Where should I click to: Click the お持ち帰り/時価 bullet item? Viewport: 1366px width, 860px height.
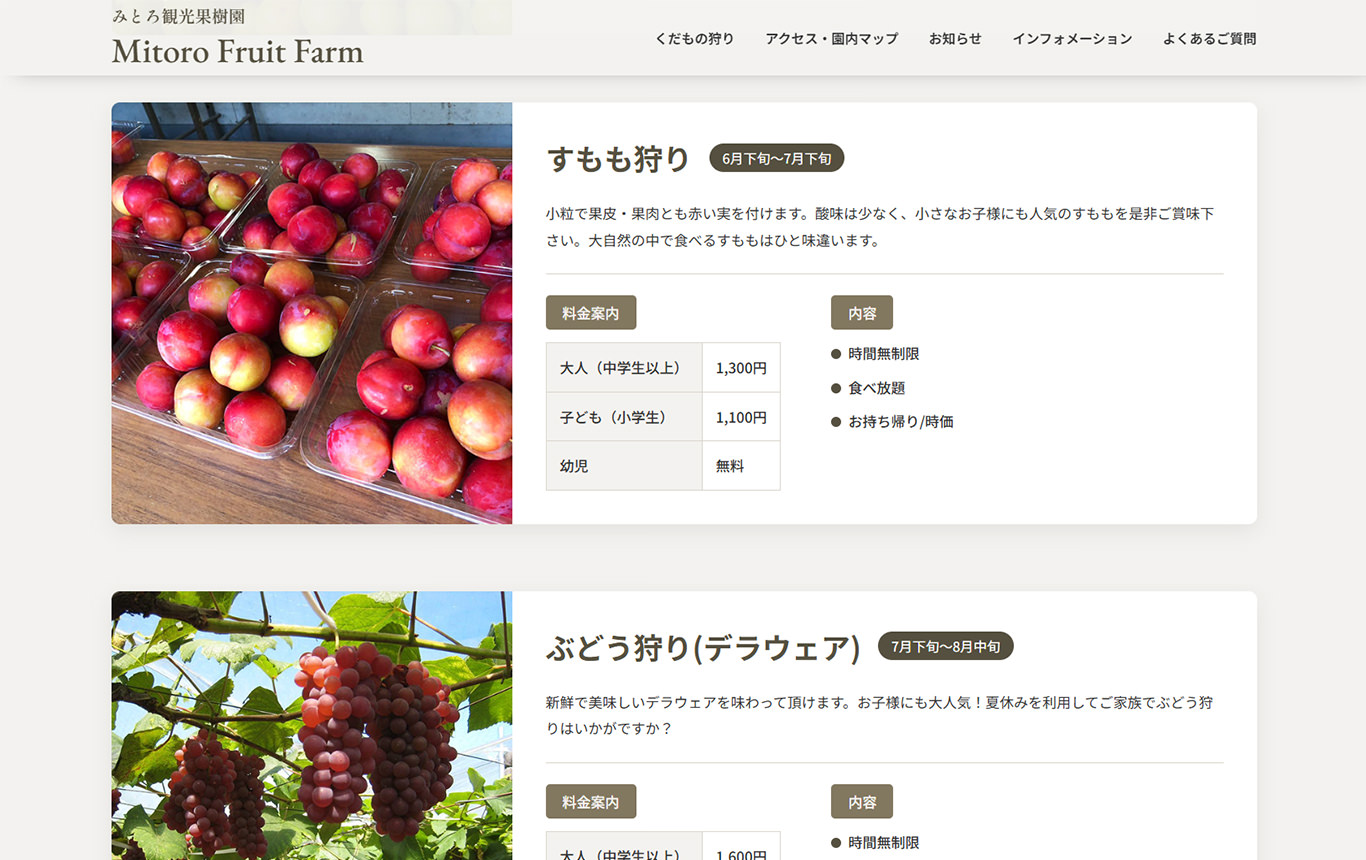click(892, 422)
